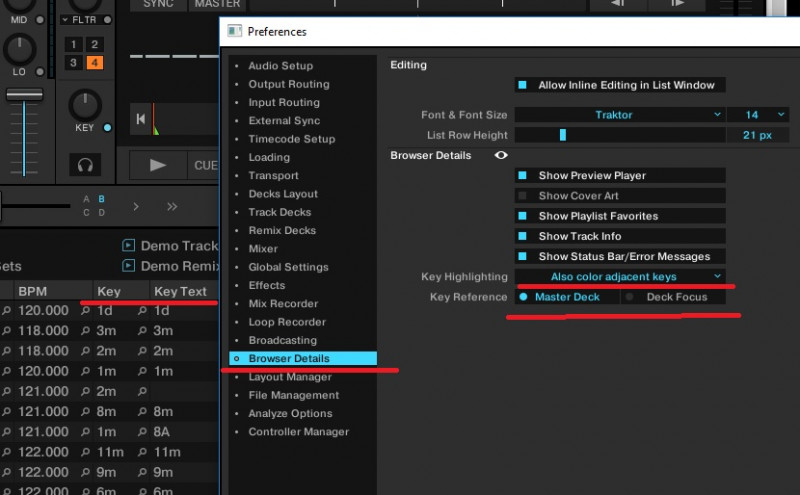The height and width of the screenshot is (495, 800).
Task: Click the playlist icon beside Demo Remix
Action: point(129,266)
